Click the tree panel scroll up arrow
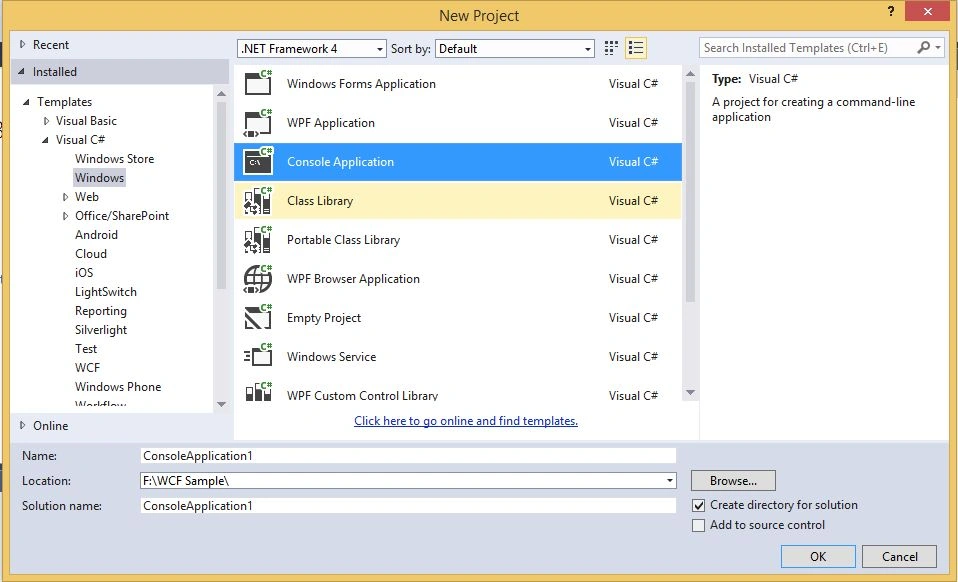This screenshot has width=958, height=582. pos(221,94)
